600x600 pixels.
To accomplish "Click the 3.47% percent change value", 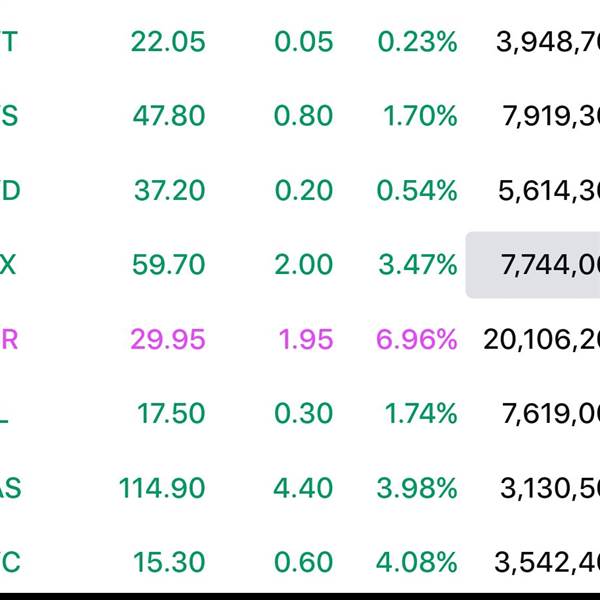I will point(417,265).
